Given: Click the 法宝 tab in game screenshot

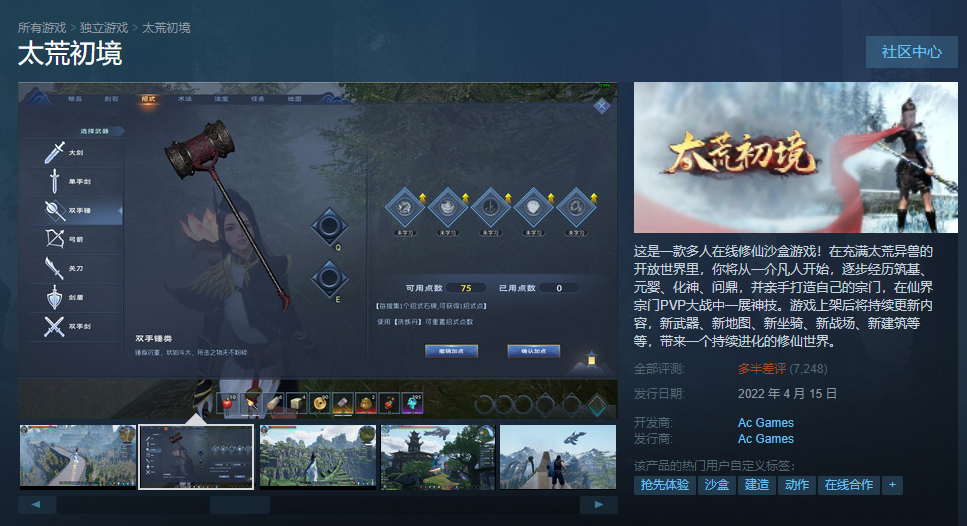Looking at the screenshot, I should coord(221,99).
